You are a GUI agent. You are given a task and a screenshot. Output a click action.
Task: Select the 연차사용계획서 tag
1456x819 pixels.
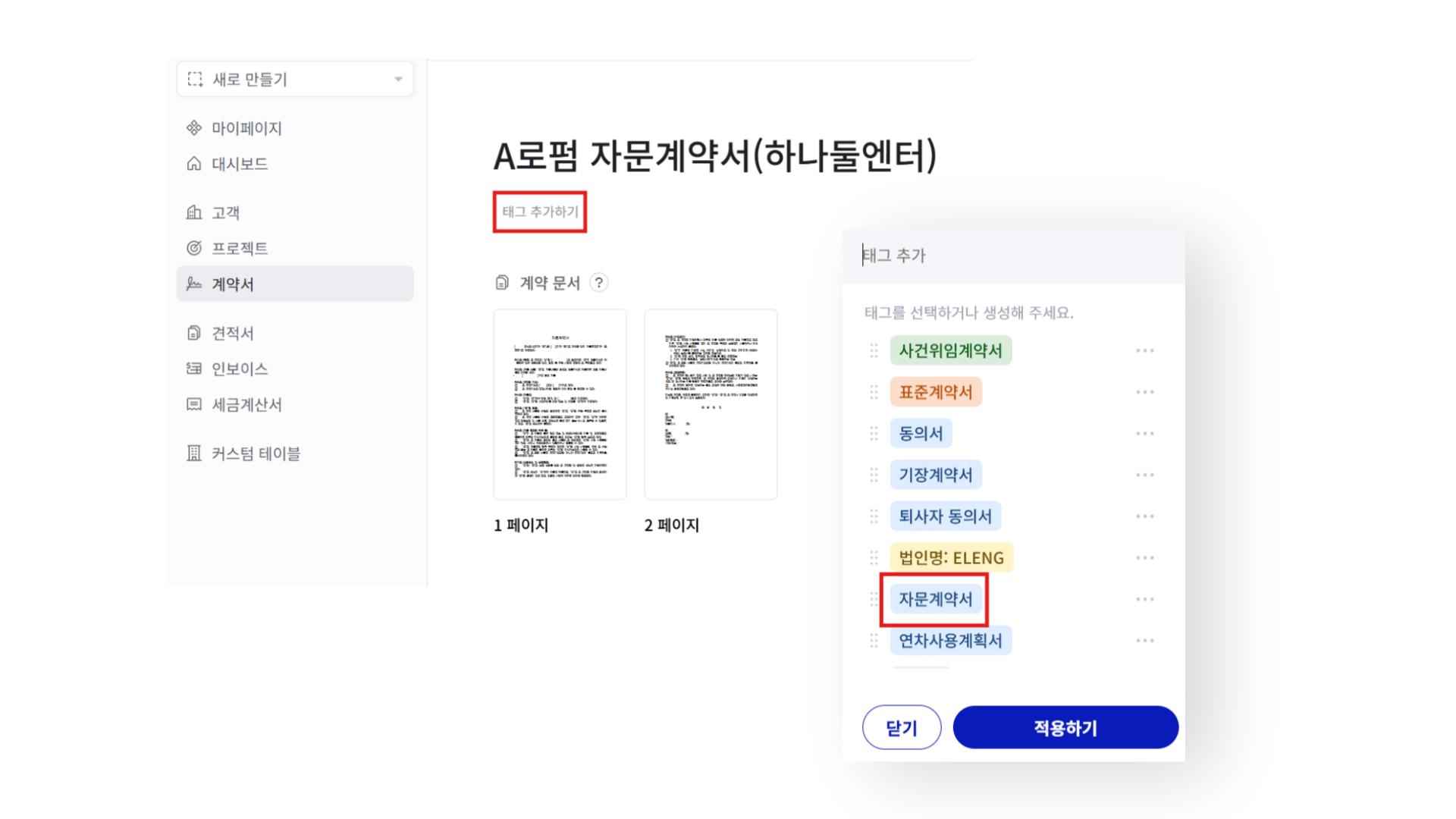click(950, 641)
